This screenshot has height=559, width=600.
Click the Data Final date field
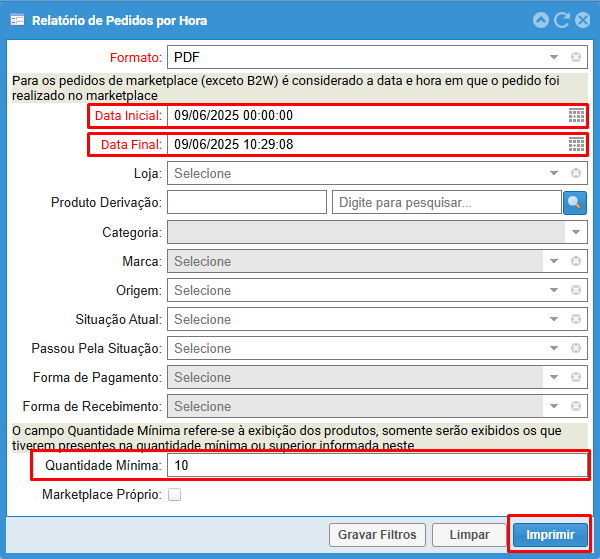click(x=367, y=144)
